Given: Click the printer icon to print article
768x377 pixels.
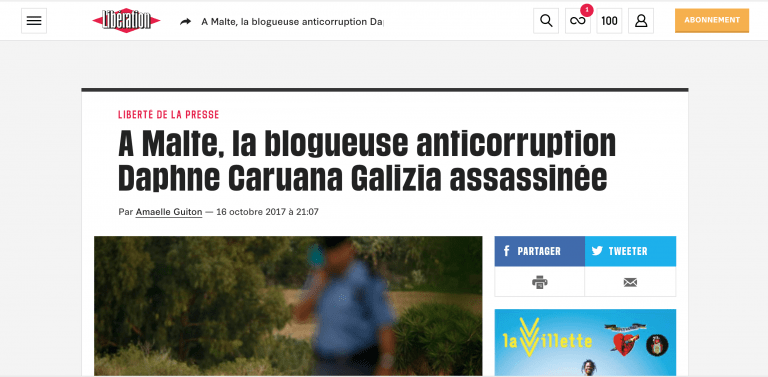Looking at the screenshot, I should point(539,282).
